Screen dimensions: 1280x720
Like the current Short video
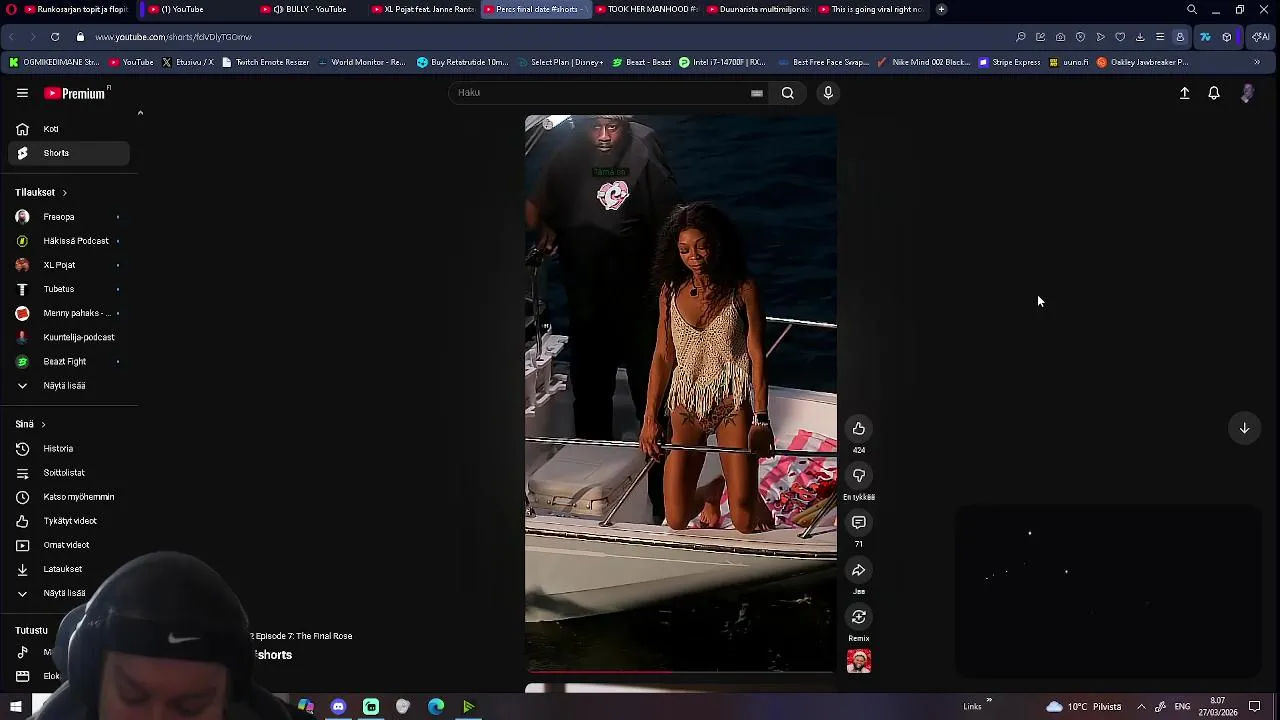(x=858, y=428)
